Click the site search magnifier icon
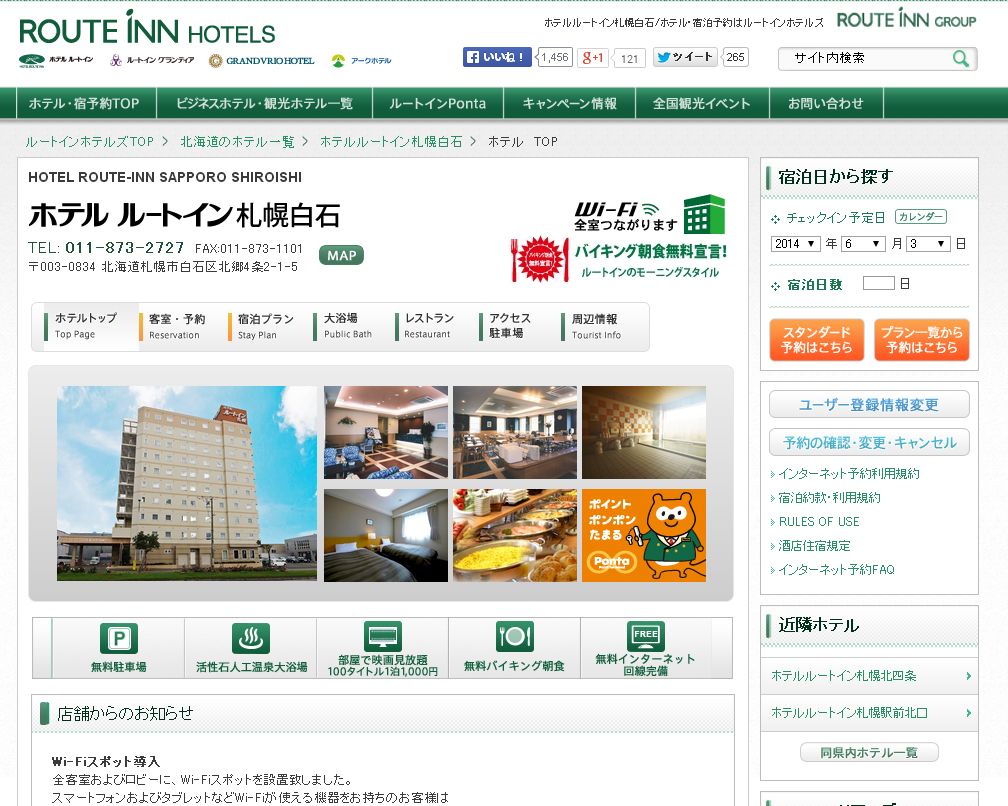 point(961,58)
